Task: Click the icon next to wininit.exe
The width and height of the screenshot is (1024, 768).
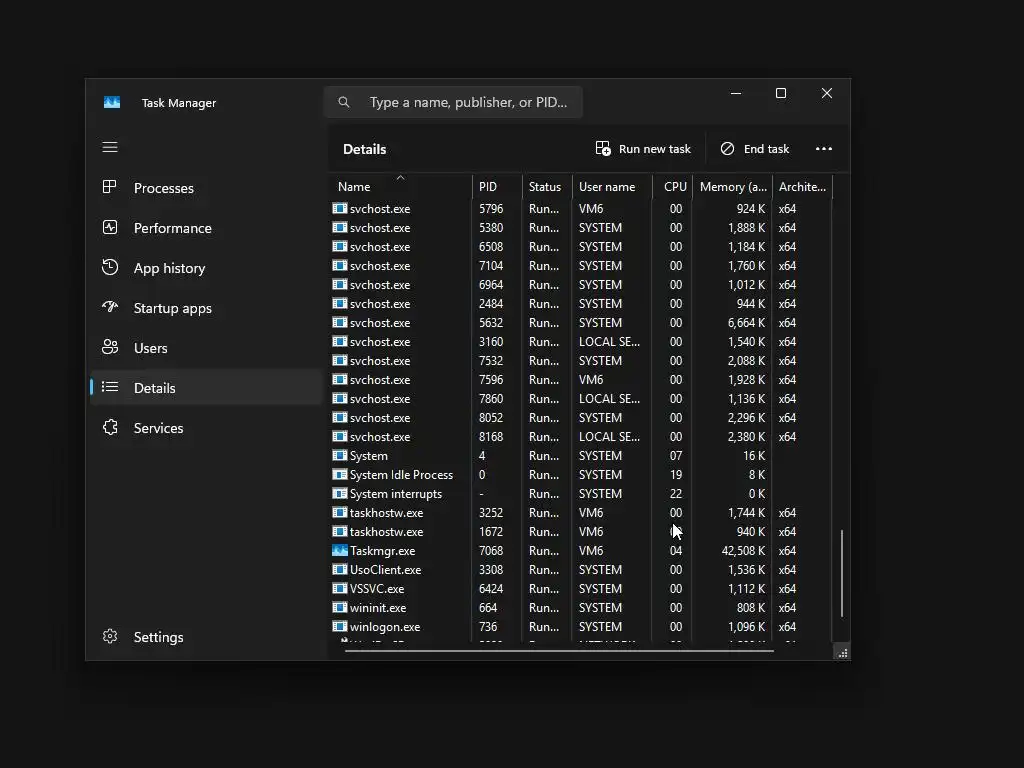Action: [340, 607]
